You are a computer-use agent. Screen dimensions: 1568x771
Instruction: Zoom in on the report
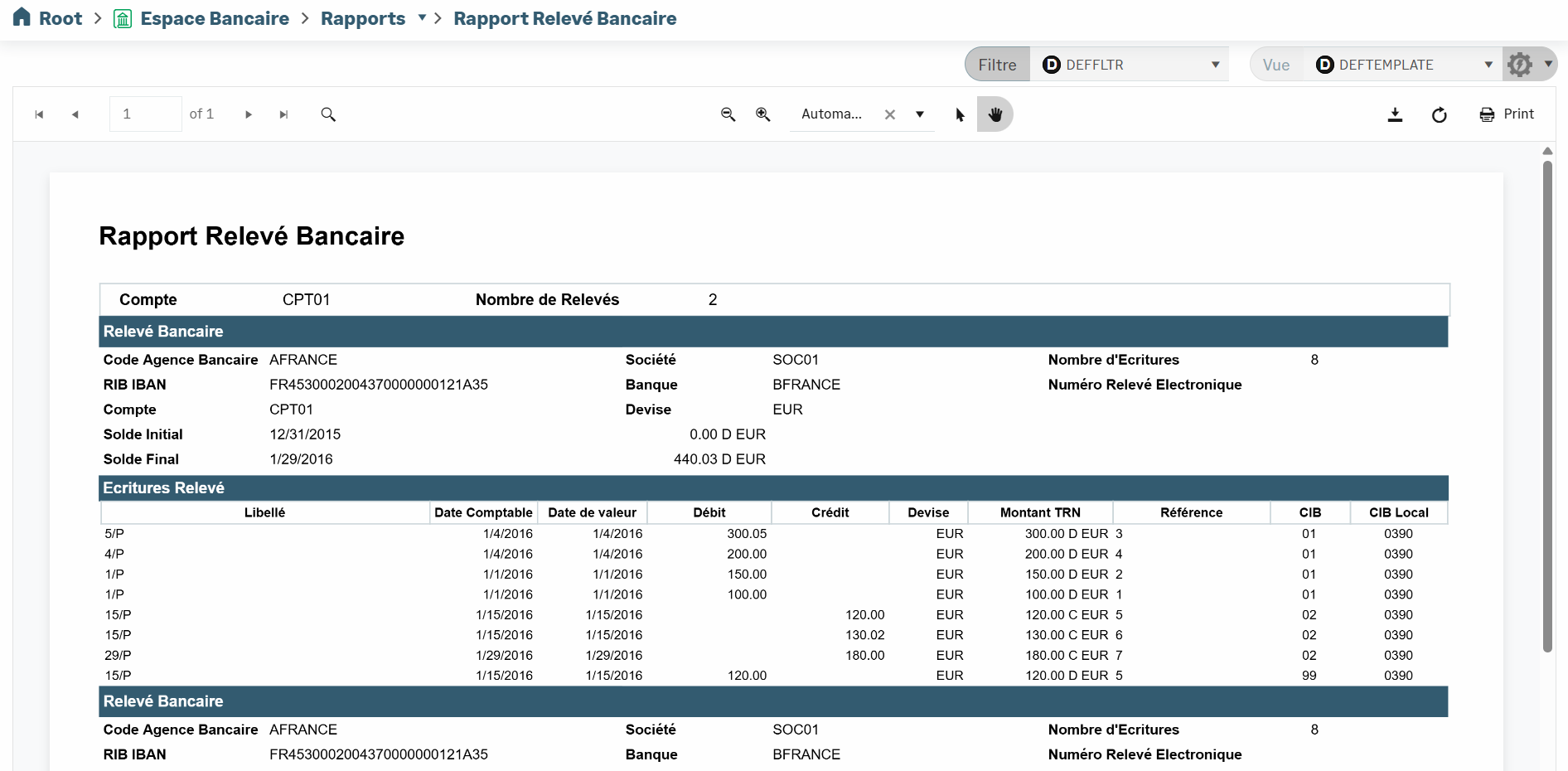[762, 114]
